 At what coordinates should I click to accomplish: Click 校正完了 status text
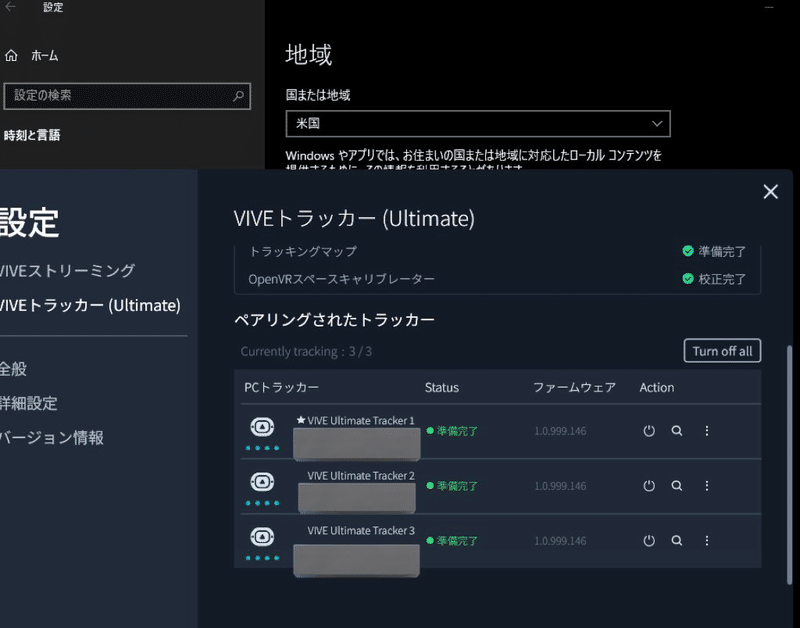point(721,279)
